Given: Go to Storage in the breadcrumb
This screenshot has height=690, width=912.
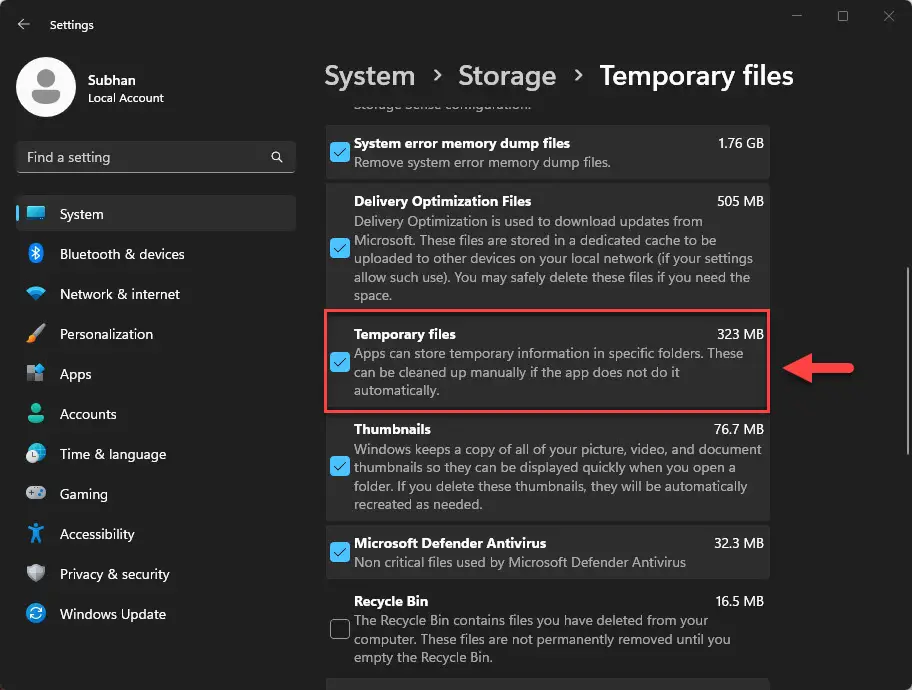Looking at the screenshot, I should click(506, 76).
